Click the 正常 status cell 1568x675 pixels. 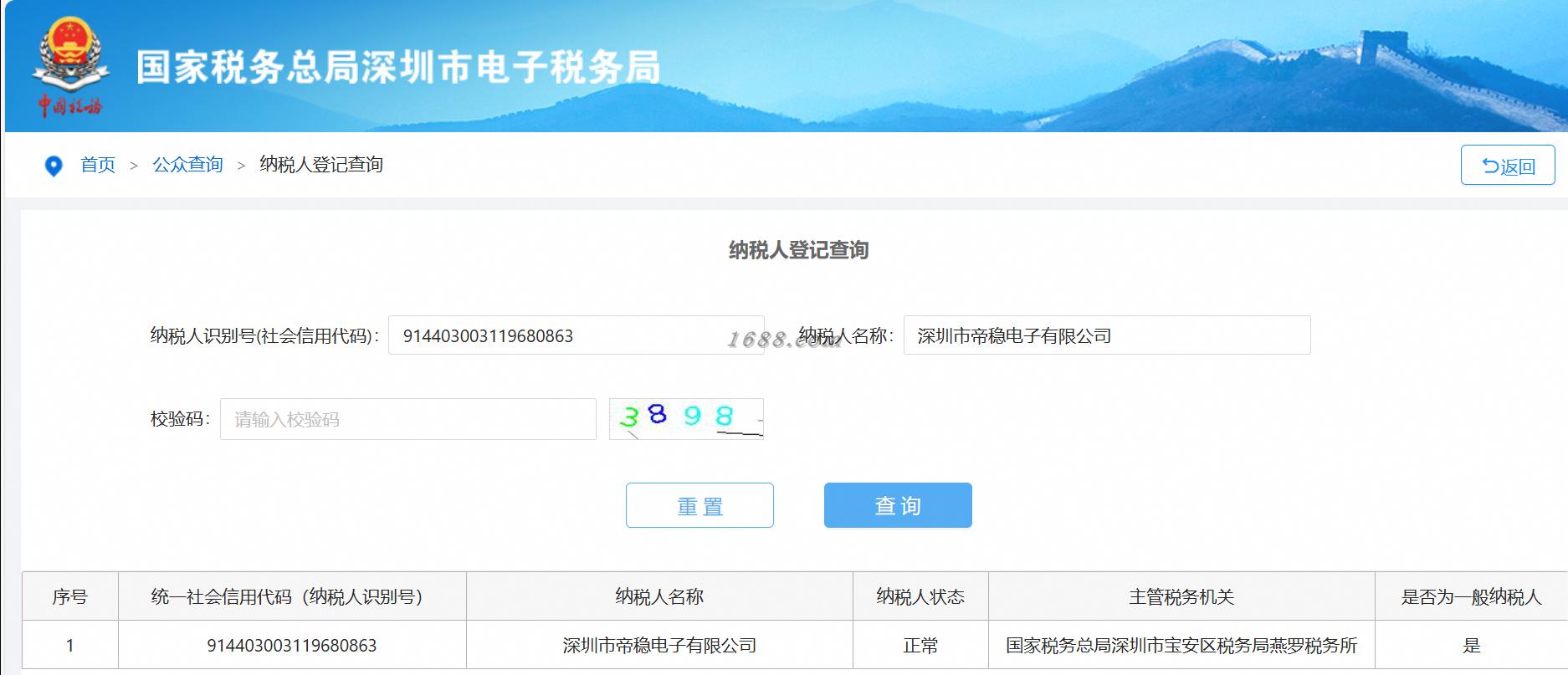point(920,645)
